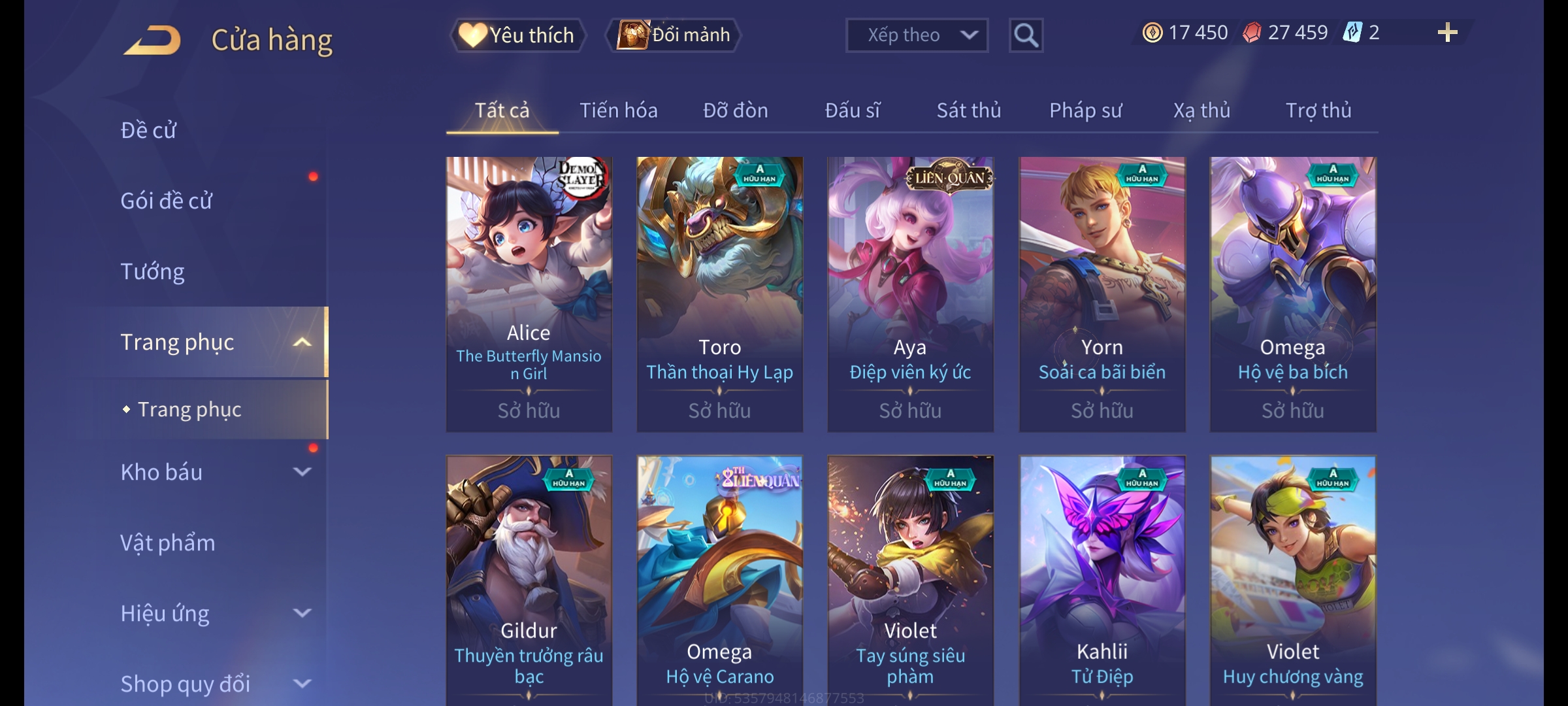Go to Tướng in sidebar
The width and height of the screenshot is (1568, 706).
152,271
